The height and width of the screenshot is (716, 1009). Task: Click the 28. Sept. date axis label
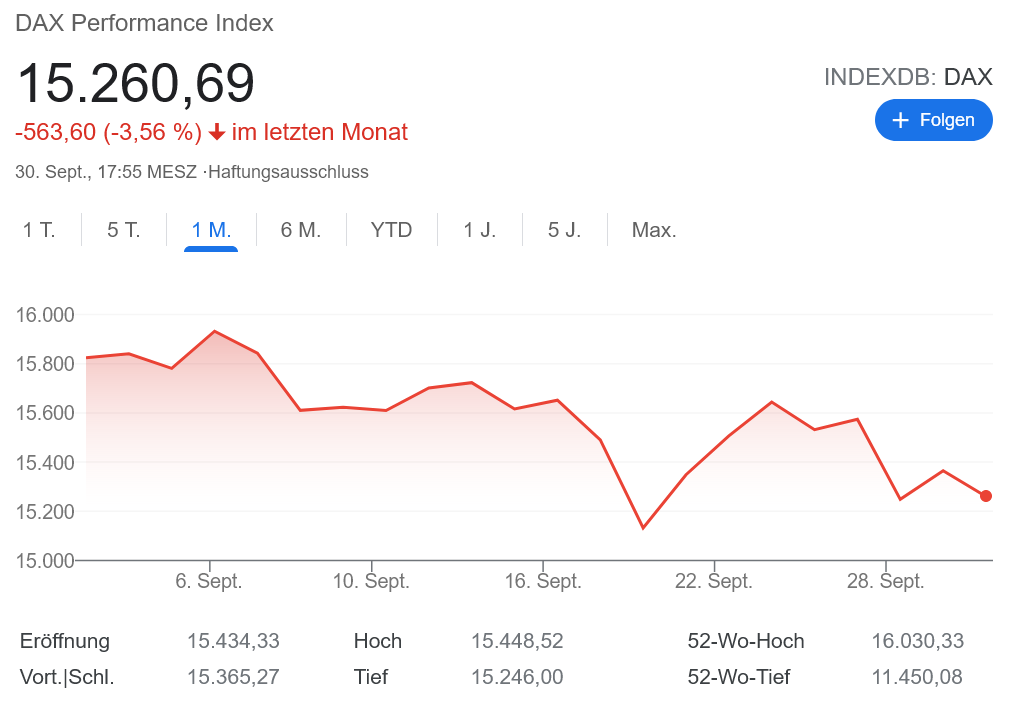pos(885,582)
